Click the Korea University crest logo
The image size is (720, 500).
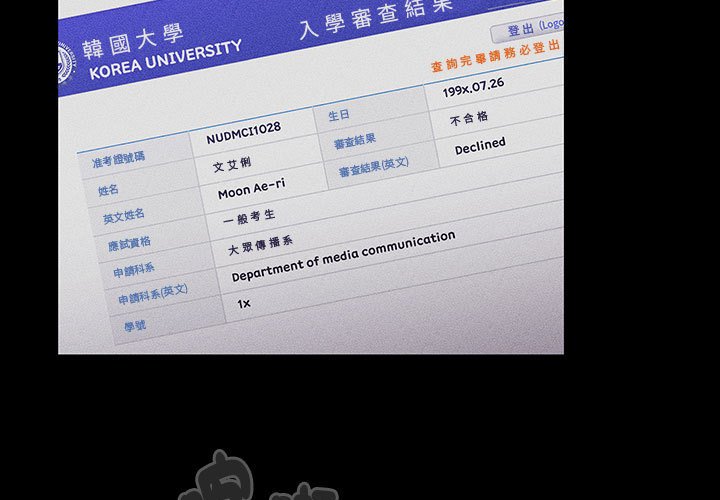pos(66,63)
